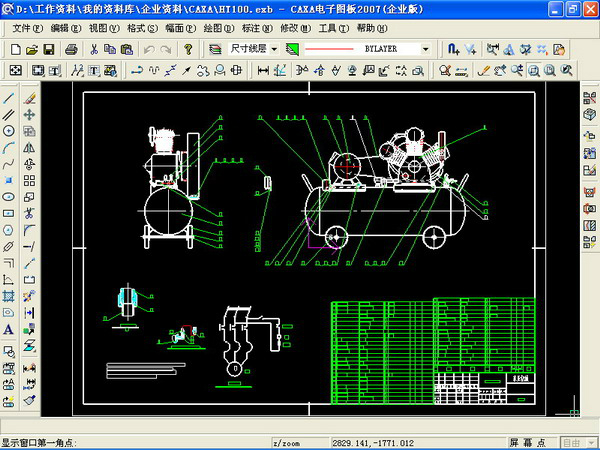Click the Open file folder icon
The height and width of the screenshot is (450, 600).
point(31,48)
